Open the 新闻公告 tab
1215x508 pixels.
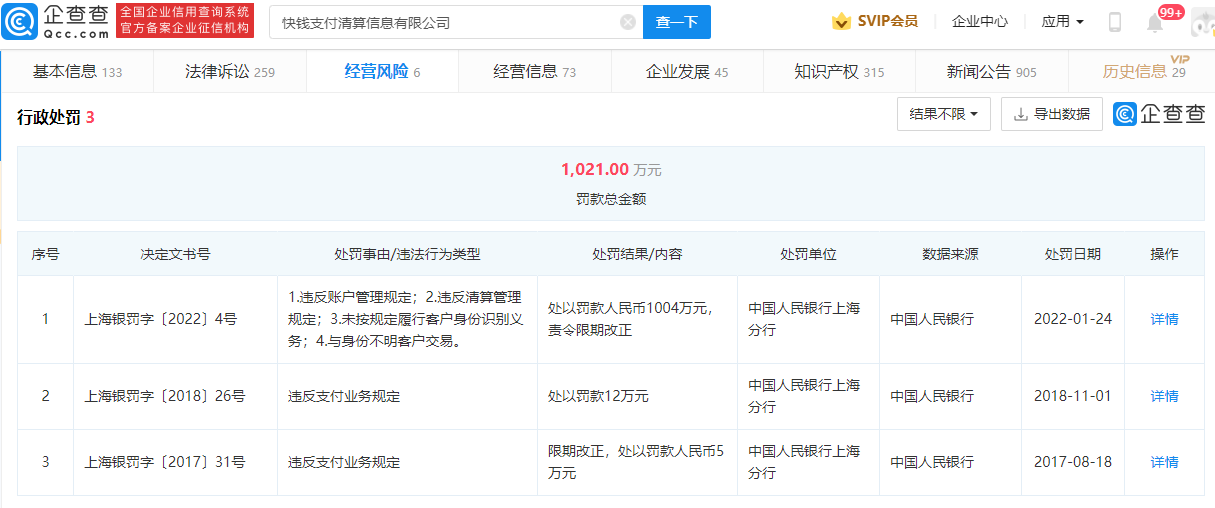992,72
